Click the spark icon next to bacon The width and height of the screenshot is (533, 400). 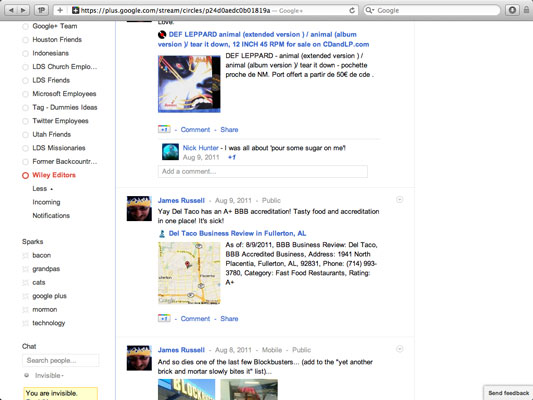25,256
